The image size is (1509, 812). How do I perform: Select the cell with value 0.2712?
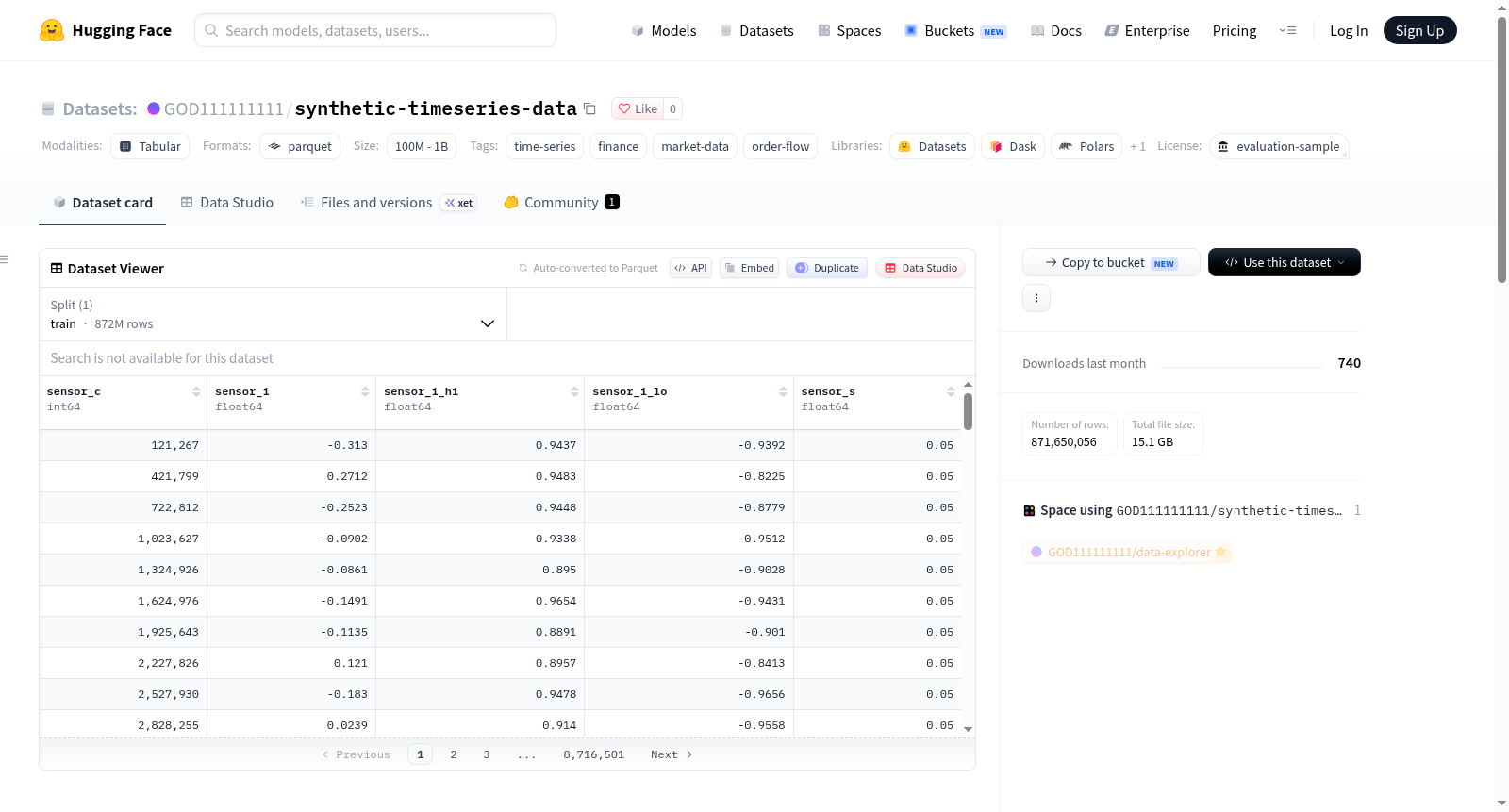[x=291, y=476]
